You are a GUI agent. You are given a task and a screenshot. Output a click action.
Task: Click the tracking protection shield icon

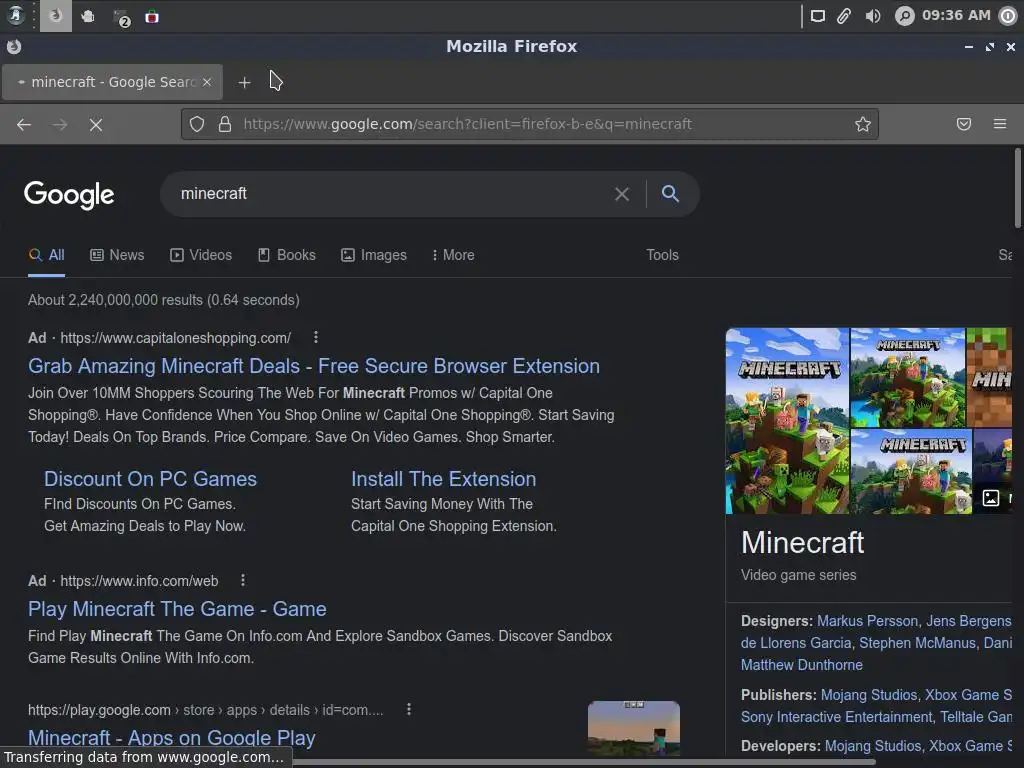click(197, 124)
